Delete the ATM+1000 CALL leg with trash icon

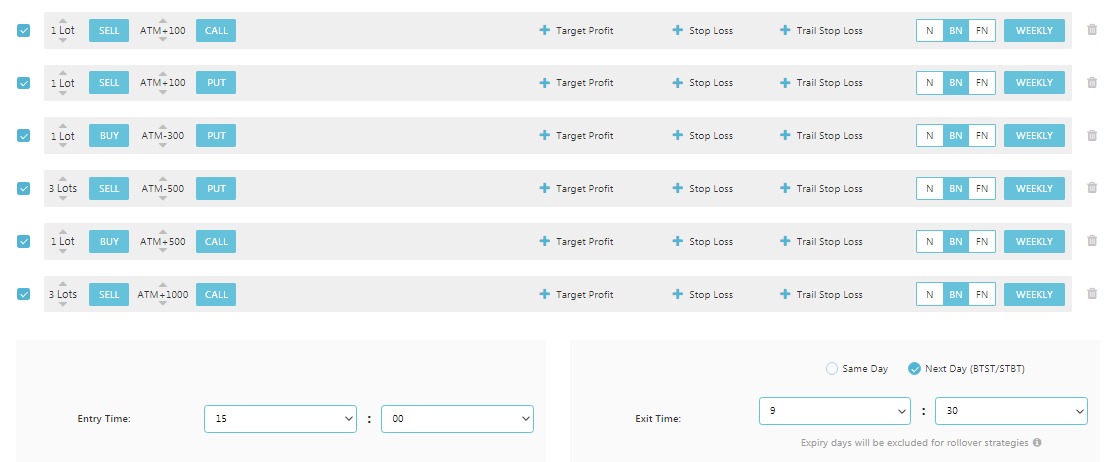1092,293
